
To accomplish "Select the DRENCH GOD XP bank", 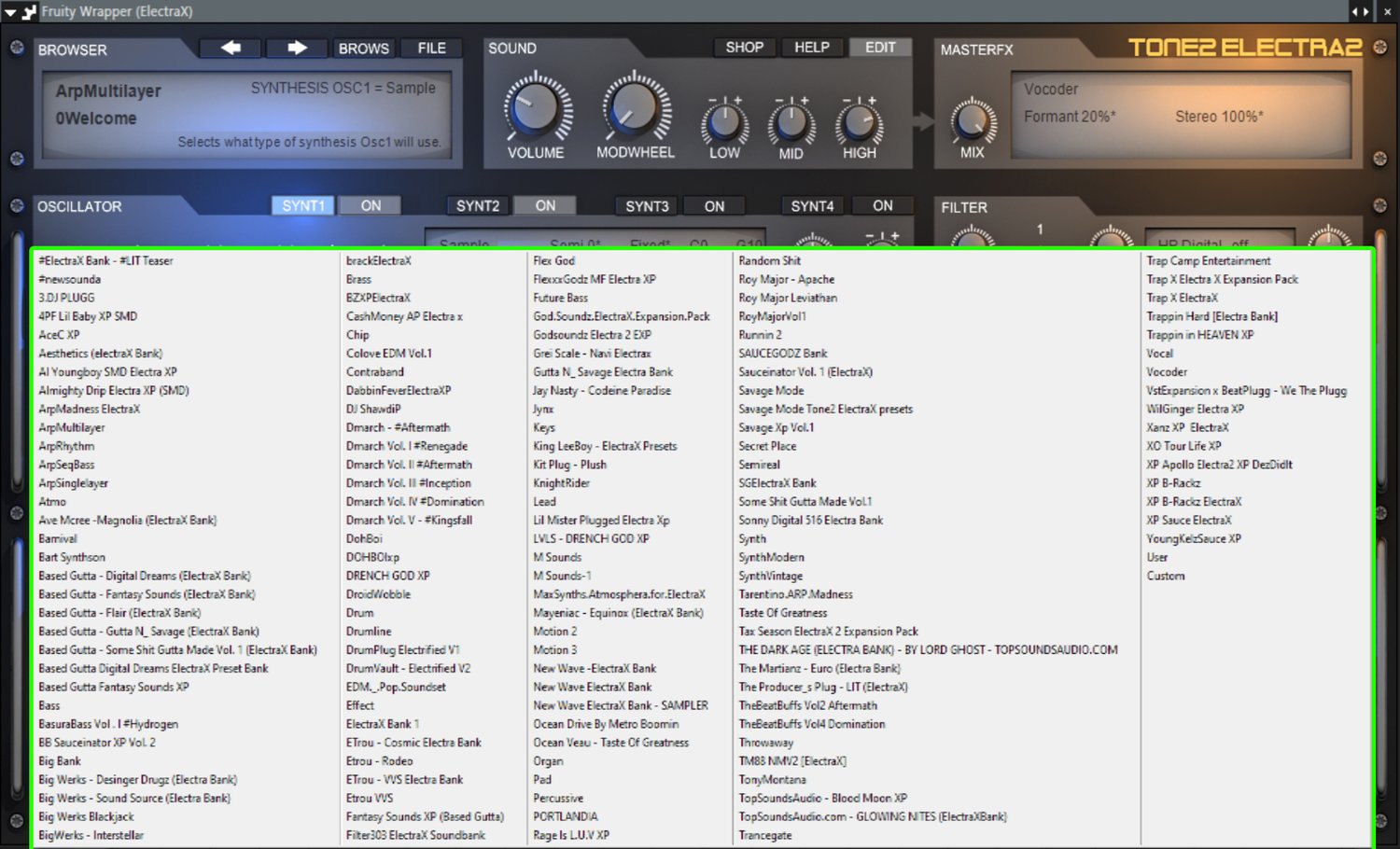I will [x=387, y=577].
